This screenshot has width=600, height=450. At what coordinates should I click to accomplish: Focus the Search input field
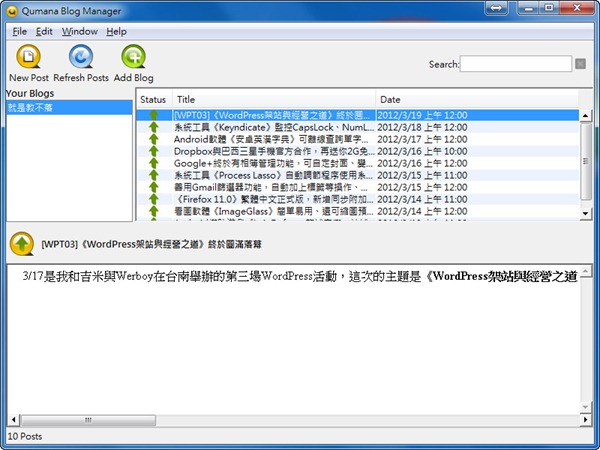[x=516, y=64]
